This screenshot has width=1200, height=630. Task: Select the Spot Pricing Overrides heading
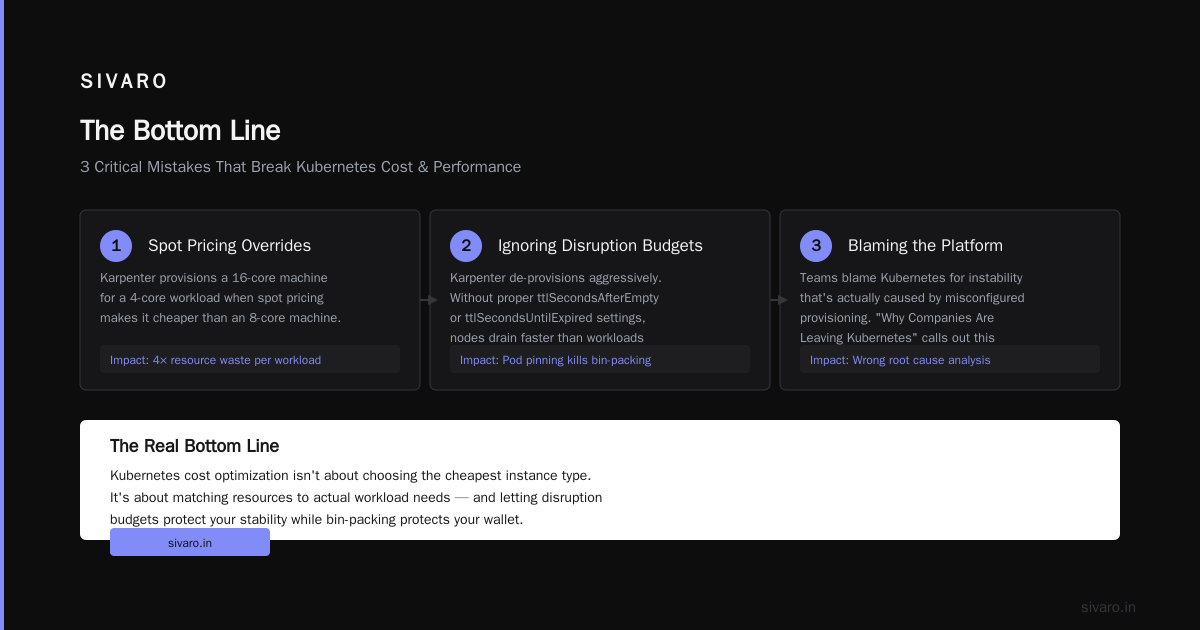(x=229, y=246)
